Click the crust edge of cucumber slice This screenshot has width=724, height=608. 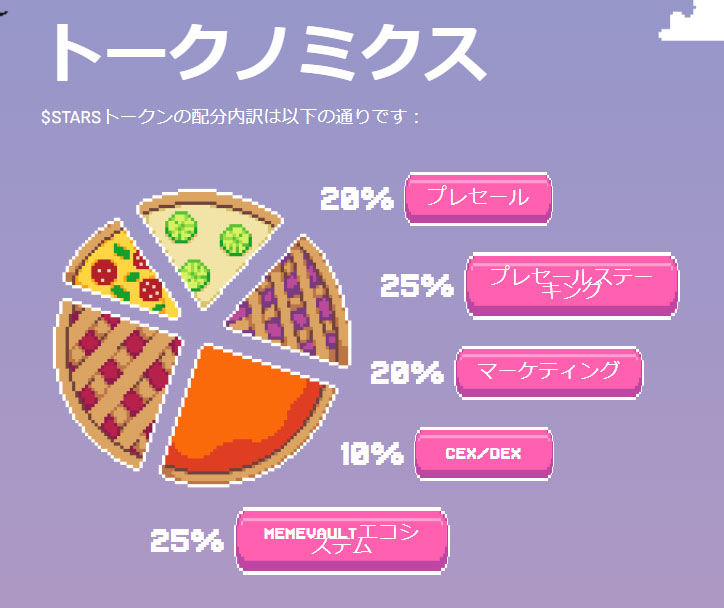coord(210,199)
